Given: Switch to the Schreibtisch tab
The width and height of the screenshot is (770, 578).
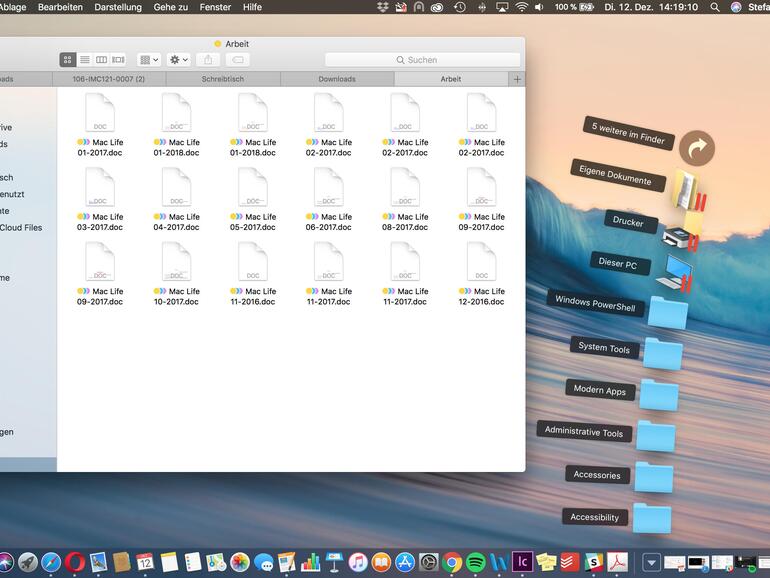Looking at the screenshot, I should click(223, 79).
